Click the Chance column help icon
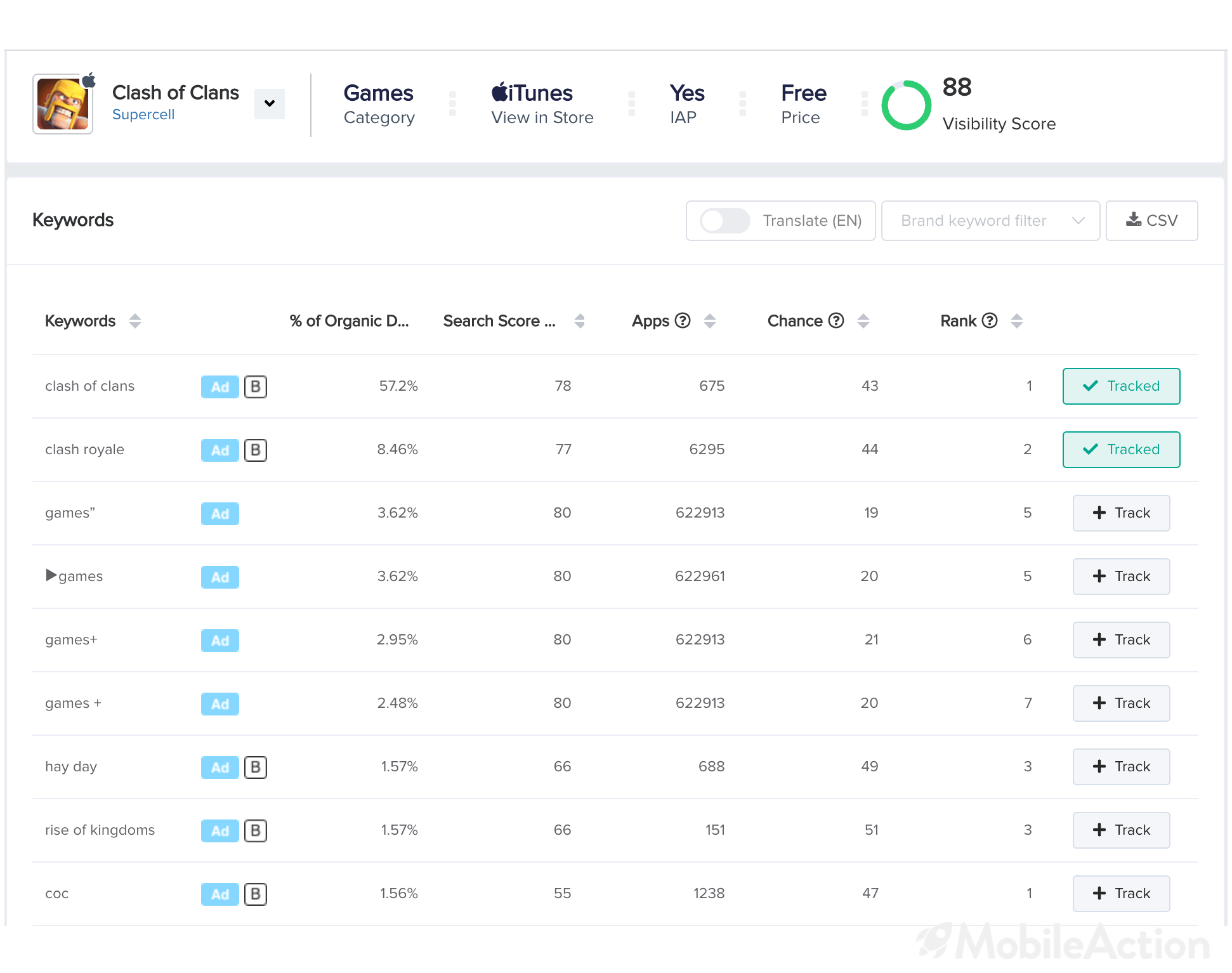1232x973 pixels. [836, 320]
